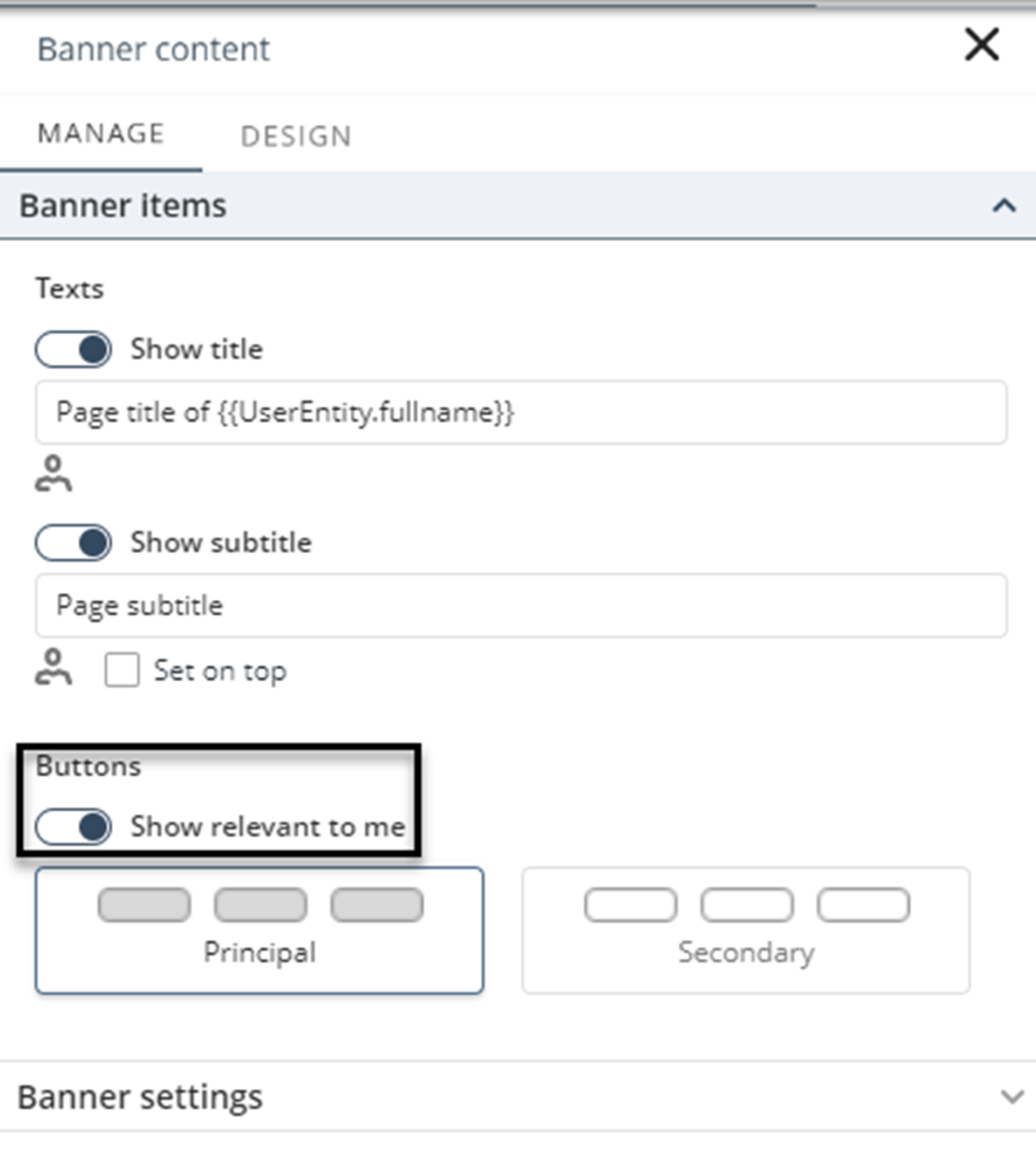Screen dimensions: 1036x1160
Task: Click the Show subtitle label
Action: point(221,542)
